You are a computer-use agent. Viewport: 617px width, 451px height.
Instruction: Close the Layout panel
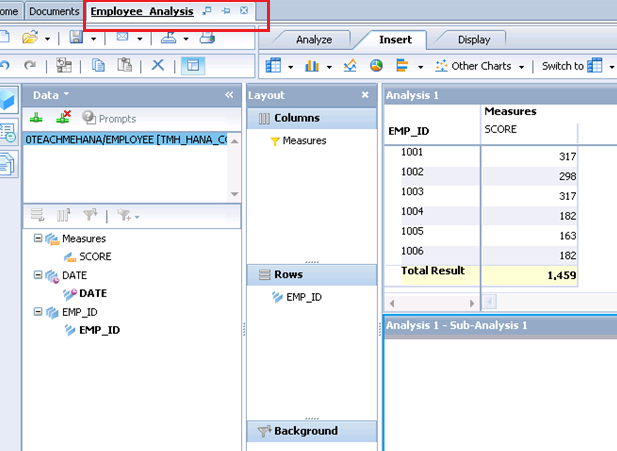click(x=365, y=95)
